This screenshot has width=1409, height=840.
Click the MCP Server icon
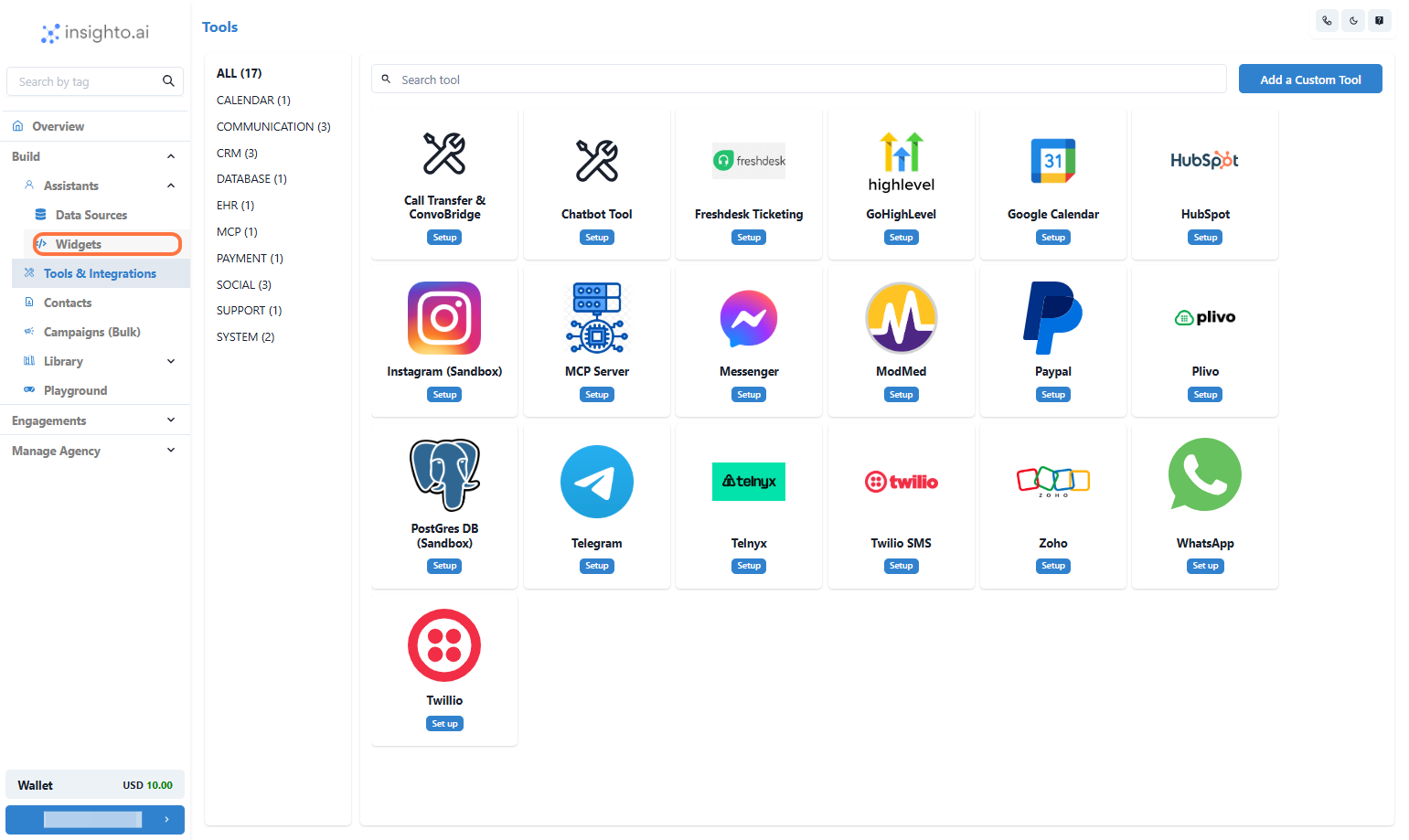point(596,318)
